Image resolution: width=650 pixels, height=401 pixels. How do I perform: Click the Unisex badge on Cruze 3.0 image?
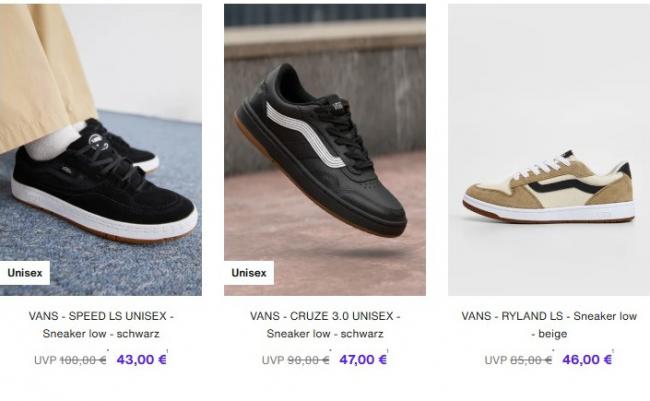[249, 273]
